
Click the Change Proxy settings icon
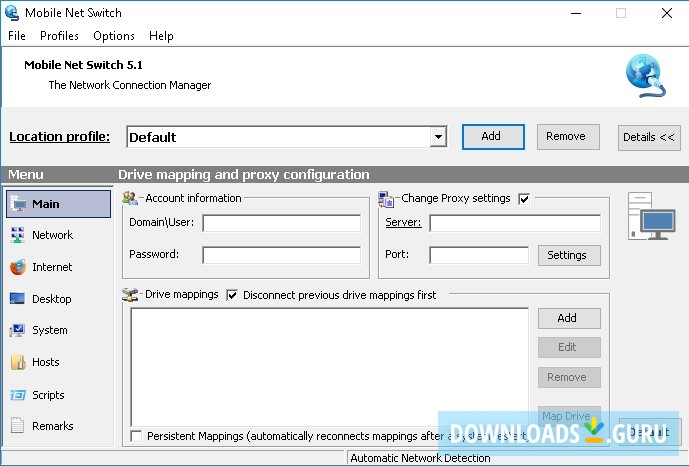click(386, 199)
